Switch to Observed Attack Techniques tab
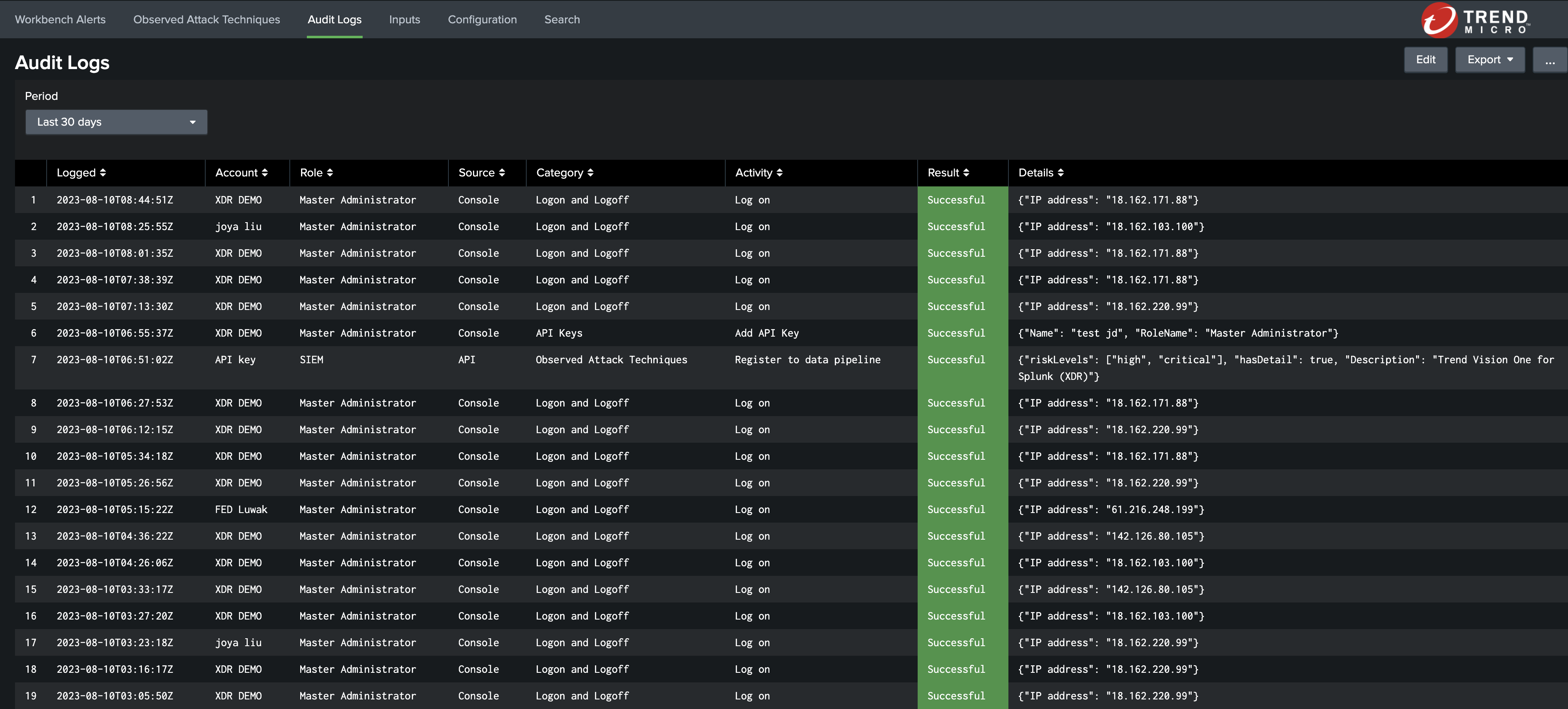The image size is (1568, 709). tap(207, 20)
